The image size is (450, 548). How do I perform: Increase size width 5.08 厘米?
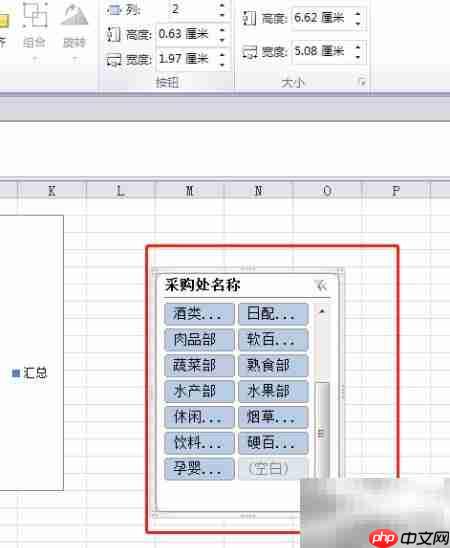tap(358, 47)
